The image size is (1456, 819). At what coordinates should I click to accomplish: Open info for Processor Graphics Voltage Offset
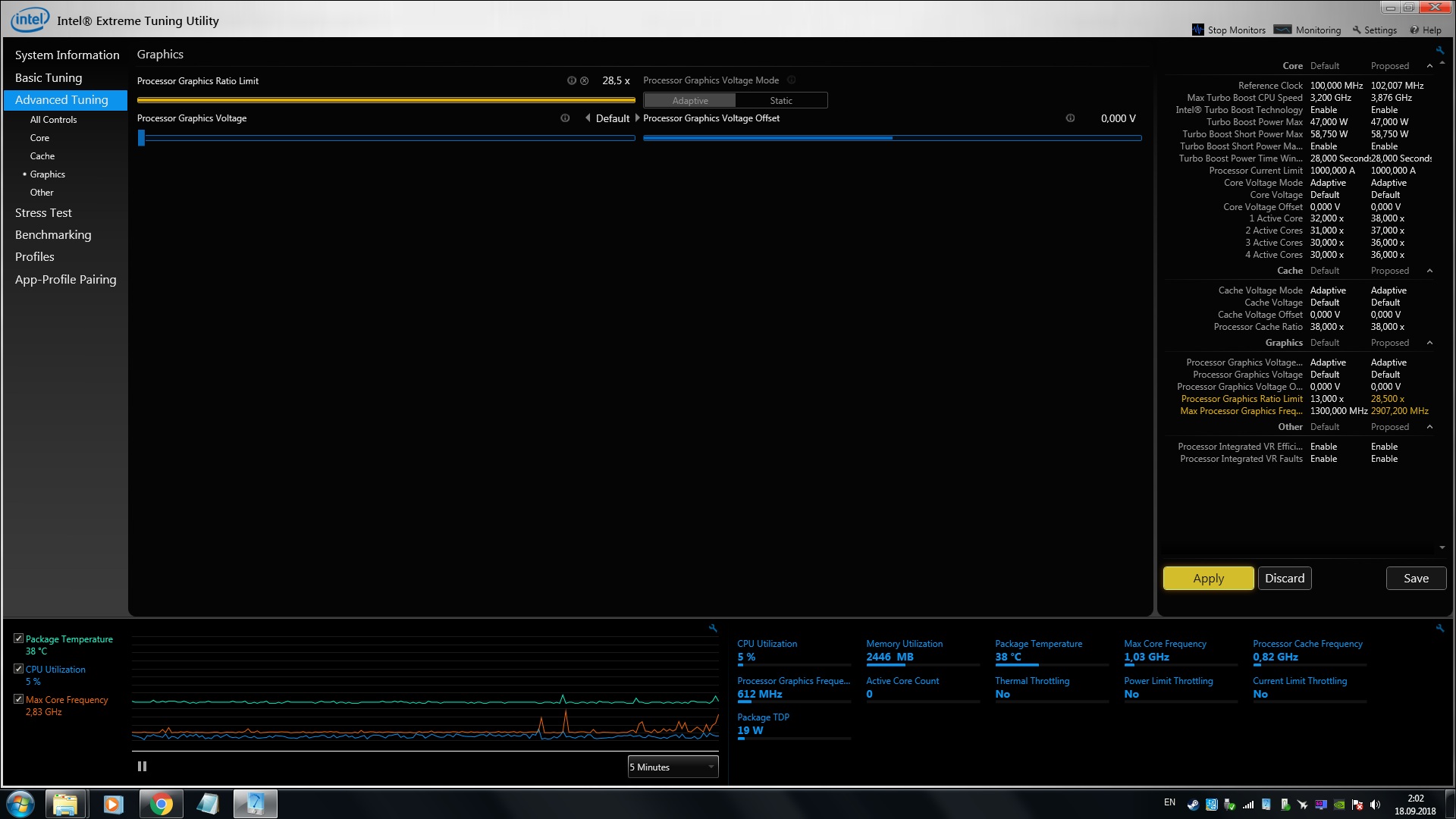coord(1070,118)
